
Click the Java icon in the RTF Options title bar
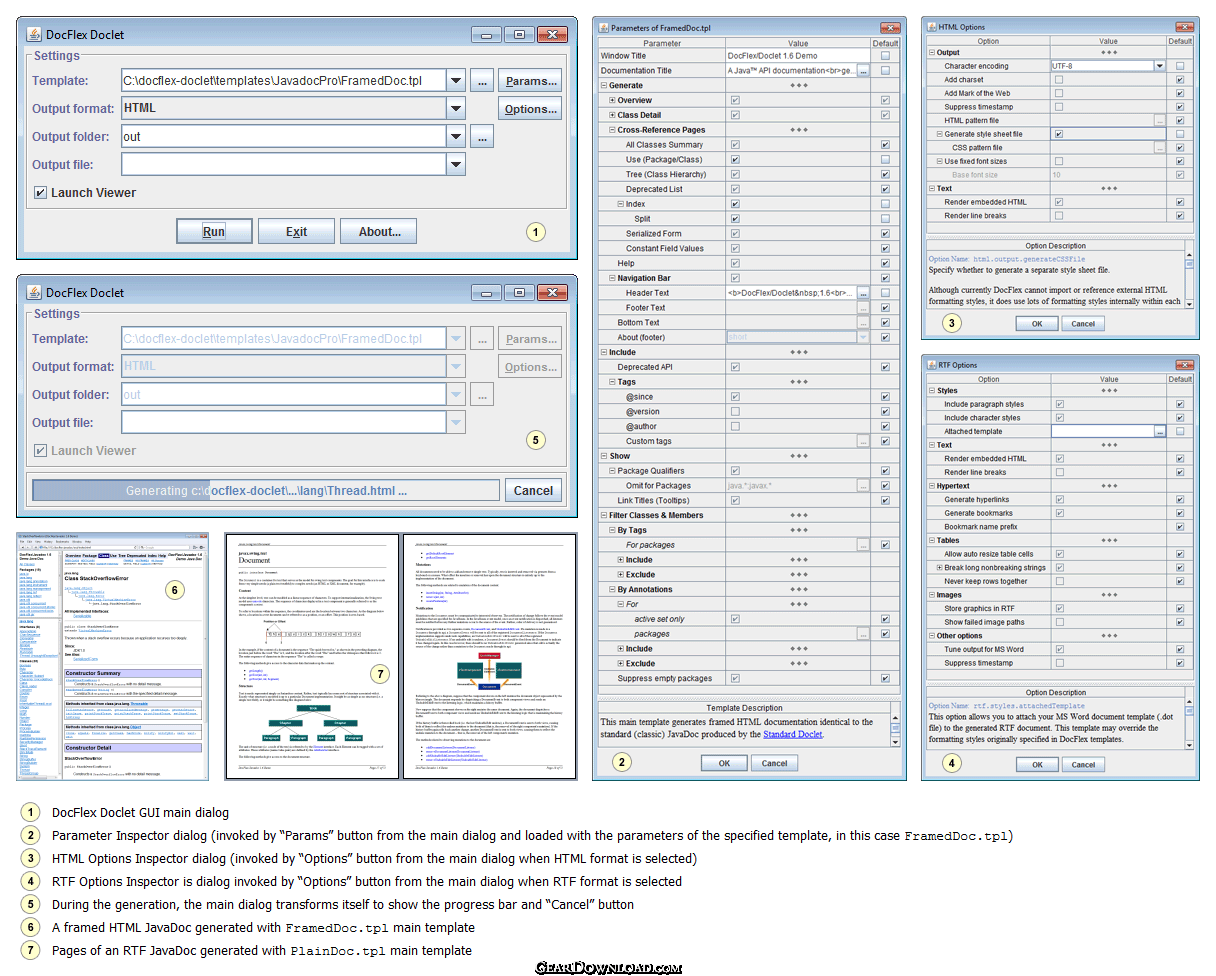(931, 365)
